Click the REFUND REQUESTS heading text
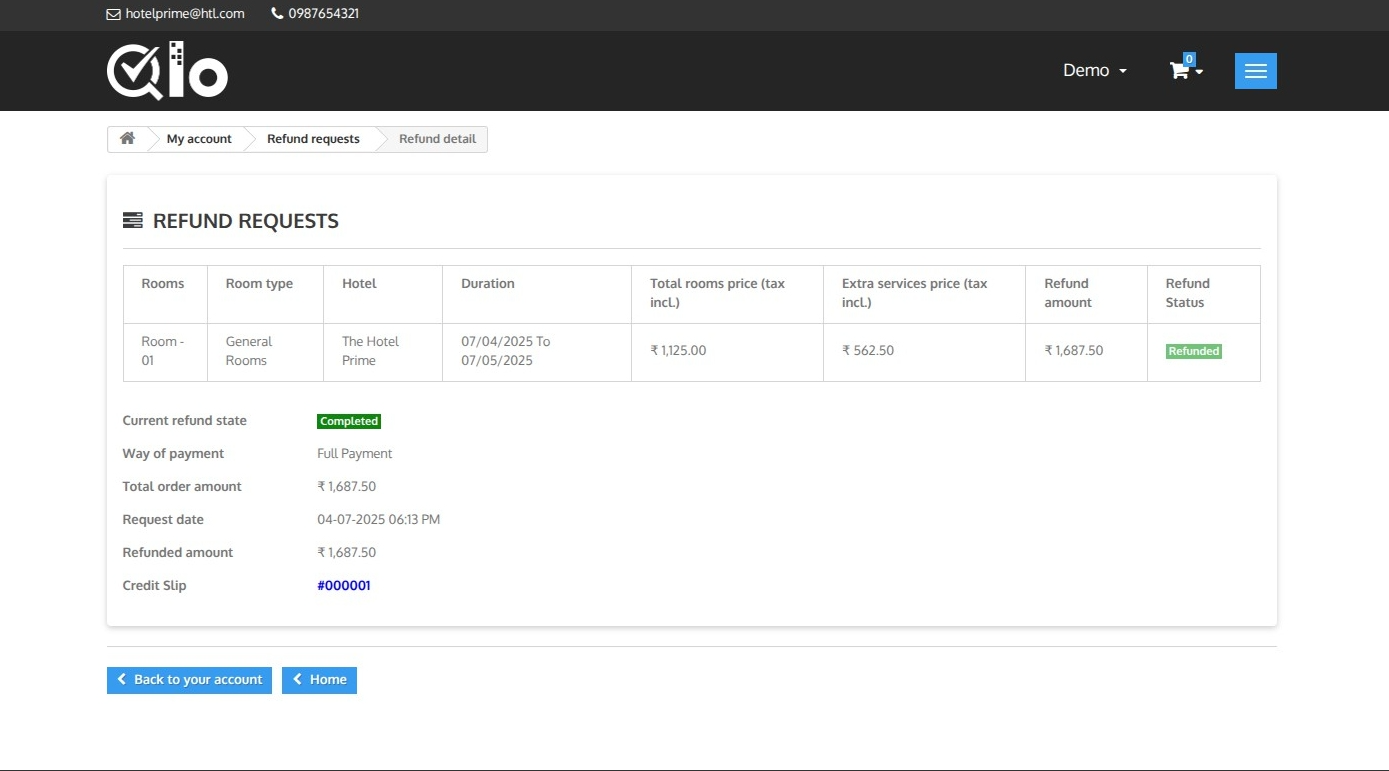This screenshot has height=771, width=1389. tap(246, 221)
